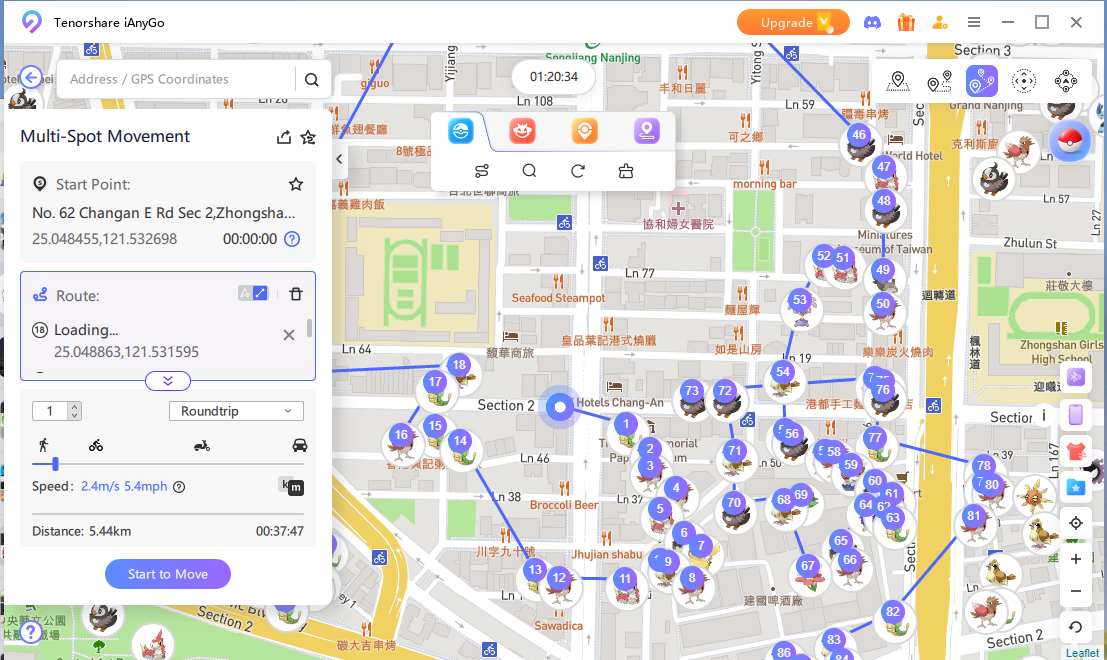Open the hamburger menu in the title bar
Image resolution: width=1107 pixels, height=660 pixels.
pyautogui.click(x=973, y=22)
